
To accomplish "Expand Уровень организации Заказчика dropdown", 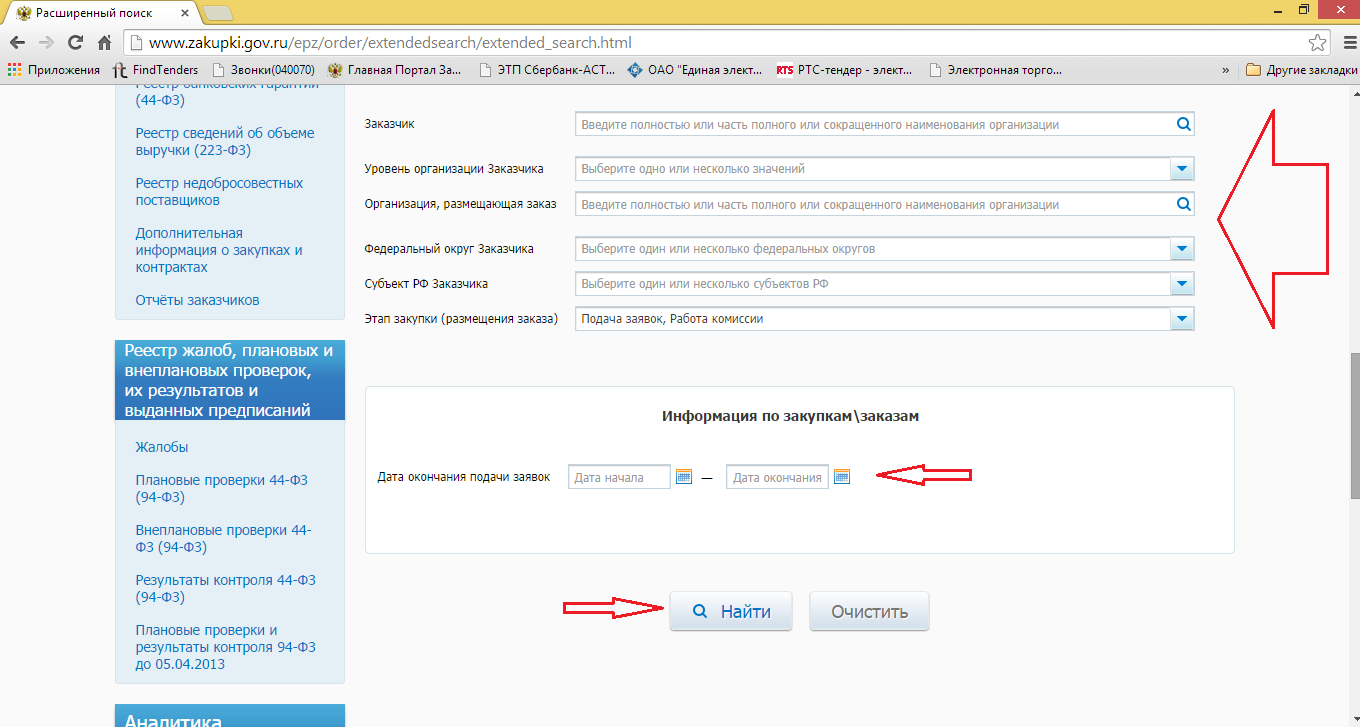I will 1182,169.
